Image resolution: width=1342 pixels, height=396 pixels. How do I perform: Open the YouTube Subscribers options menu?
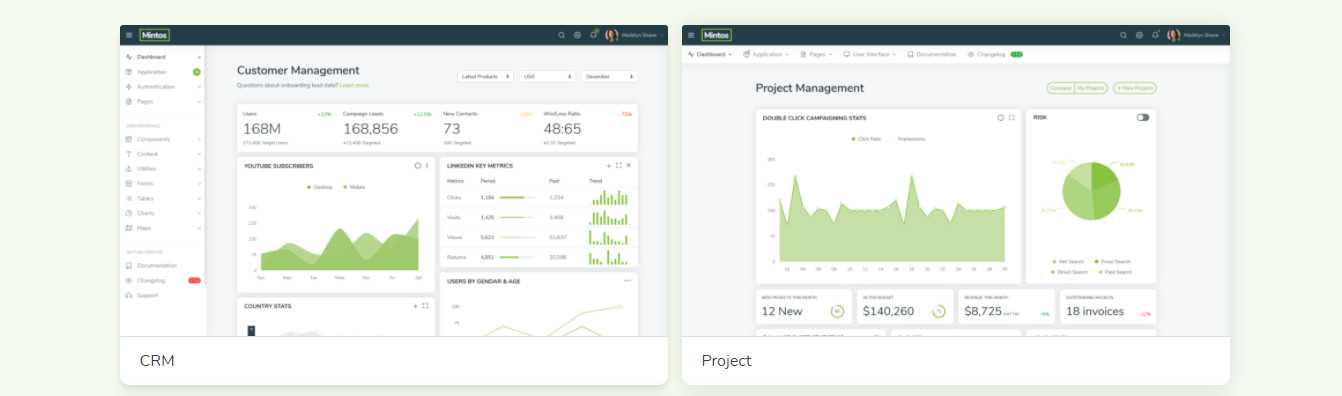pyautogui.click(x=427, y=165)
